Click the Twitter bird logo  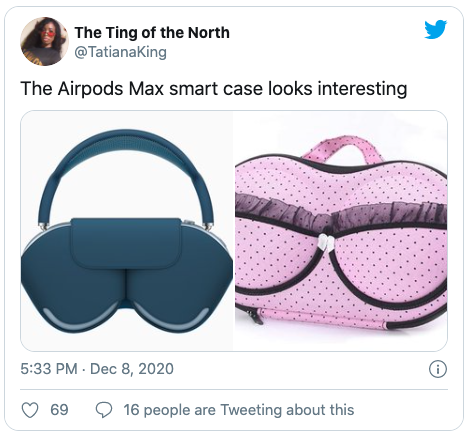(435, 30)
